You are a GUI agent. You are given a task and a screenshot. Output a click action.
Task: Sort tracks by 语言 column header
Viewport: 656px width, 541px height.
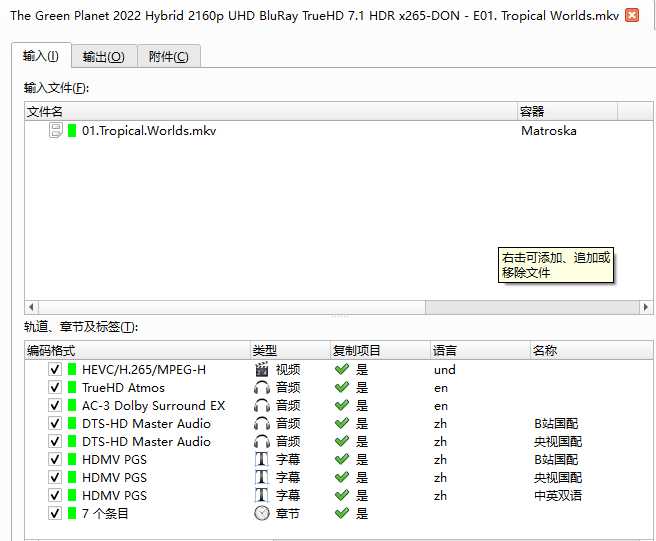click(x=478, y=351)
